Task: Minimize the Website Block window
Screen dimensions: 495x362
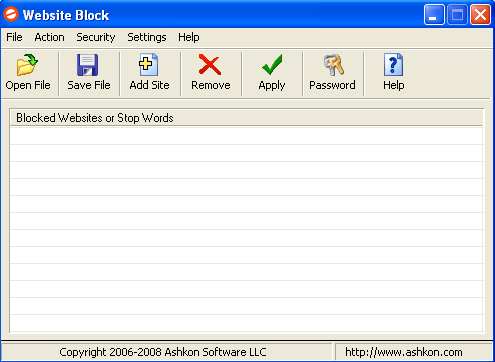Action: point(434,15)
